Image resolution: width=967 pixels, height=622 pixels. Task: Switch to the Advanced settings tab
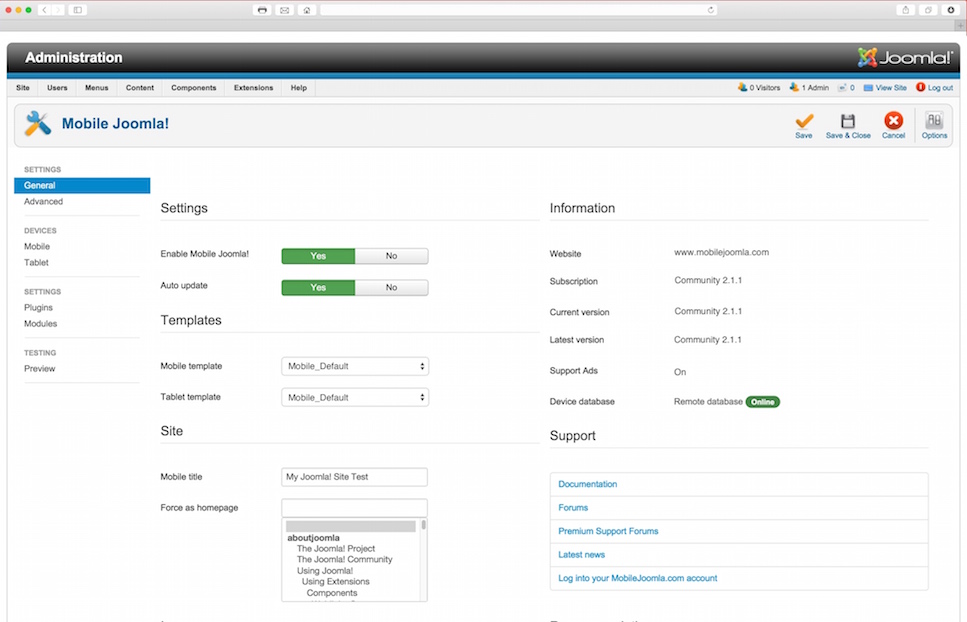point(44,202)
